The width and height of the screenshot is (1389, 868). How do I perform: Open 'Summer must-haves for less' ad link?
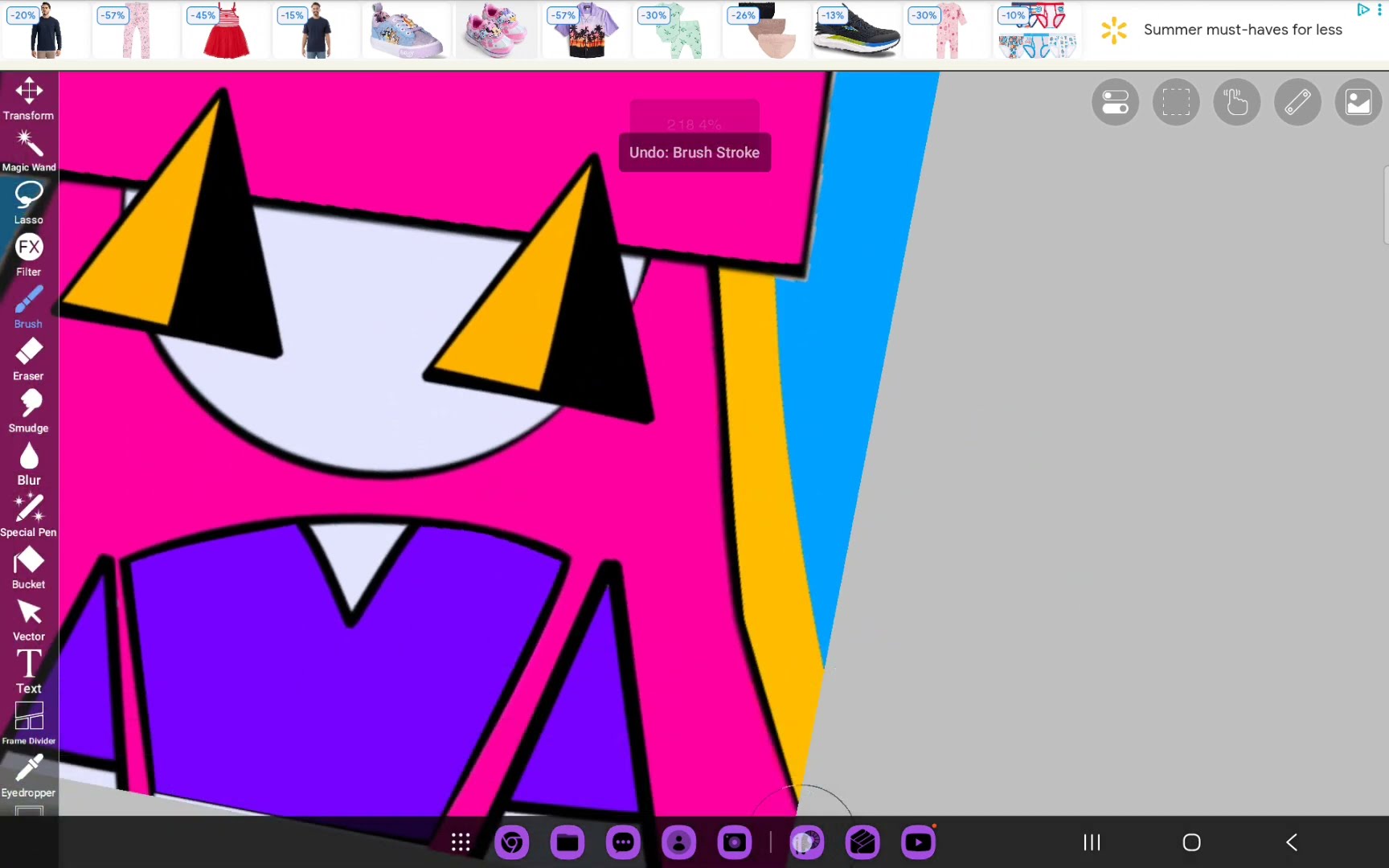tap(1243, 30)
